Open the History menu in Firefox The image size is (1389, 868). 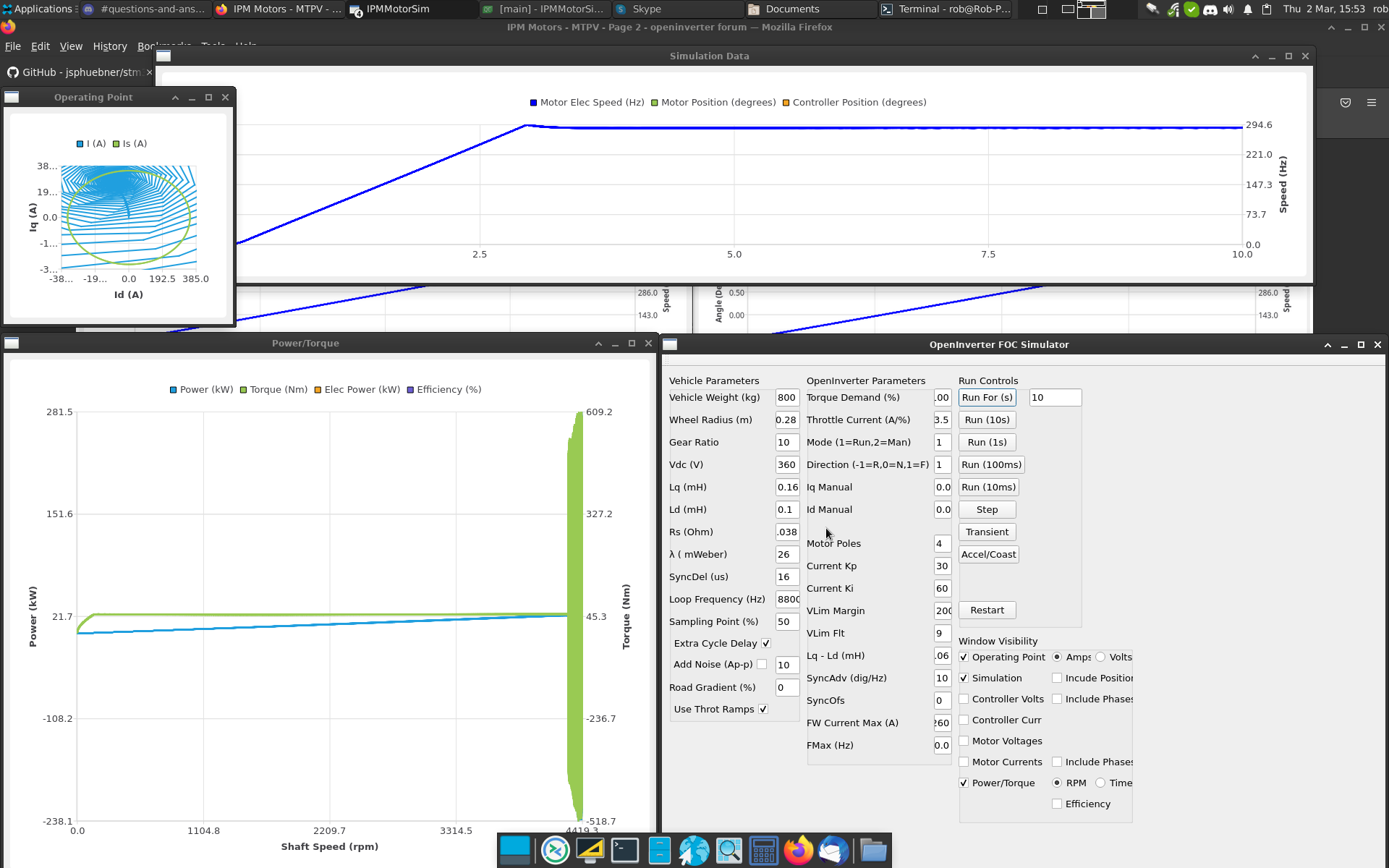[109, 46]
